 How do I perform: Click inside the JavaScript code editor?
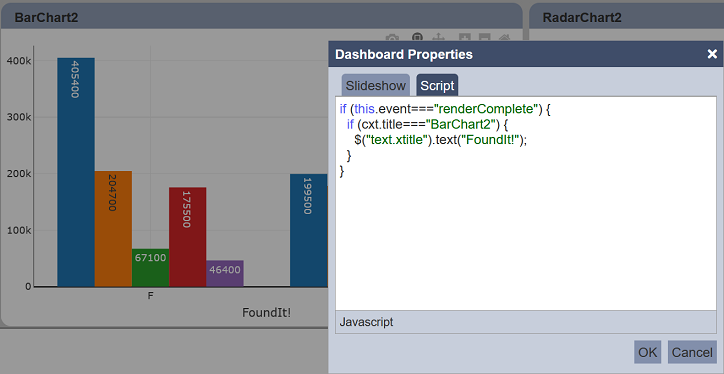point(526,203)
